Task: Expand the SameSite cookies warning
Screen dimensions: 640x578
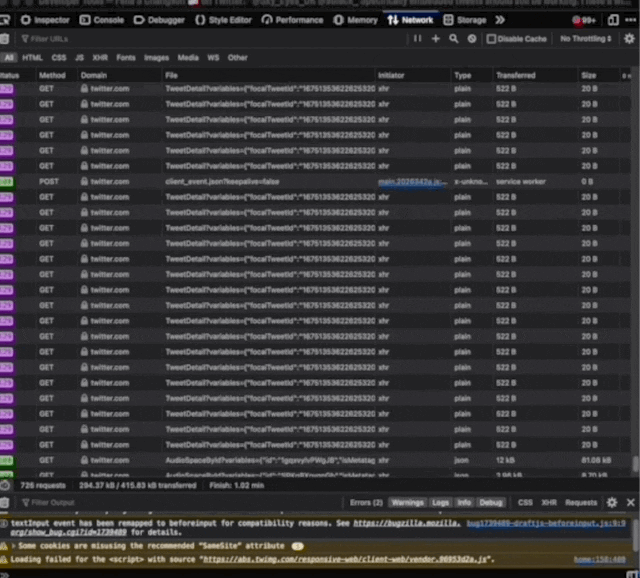Action: coord(13,546)
